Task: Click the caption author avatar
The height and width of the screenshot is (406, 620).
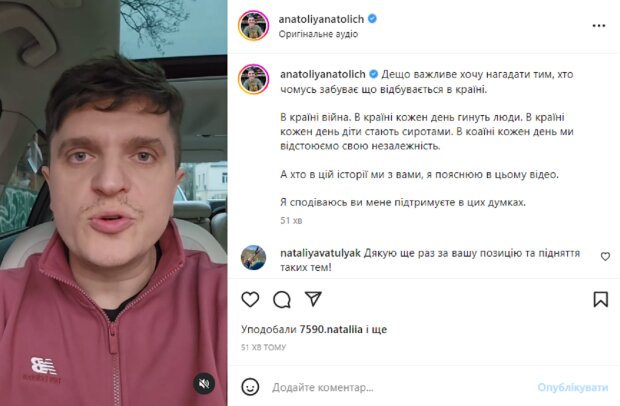Action: click(x=253, y=79)
